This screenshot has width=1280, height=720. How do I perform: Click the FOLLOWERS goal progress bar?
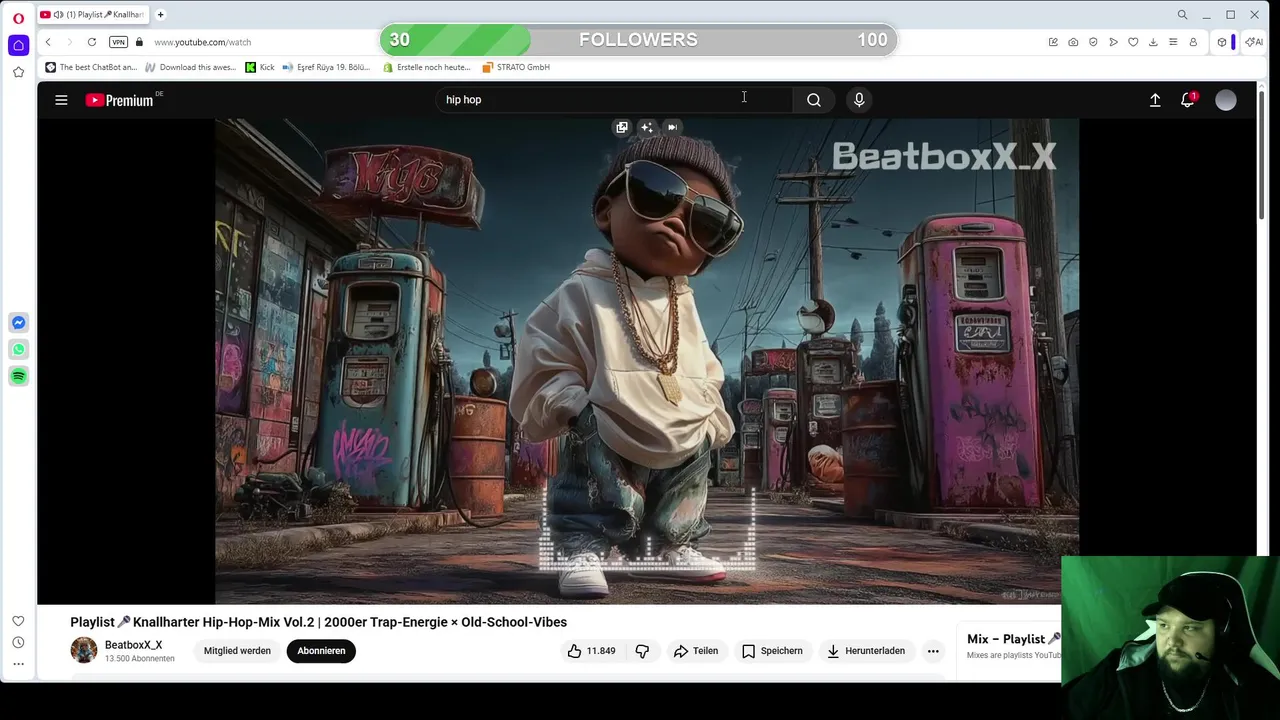(638, 40)
